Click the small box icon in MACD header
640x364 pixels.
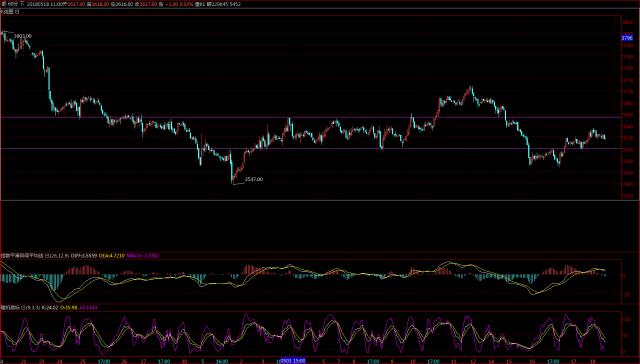pos(47,256)
